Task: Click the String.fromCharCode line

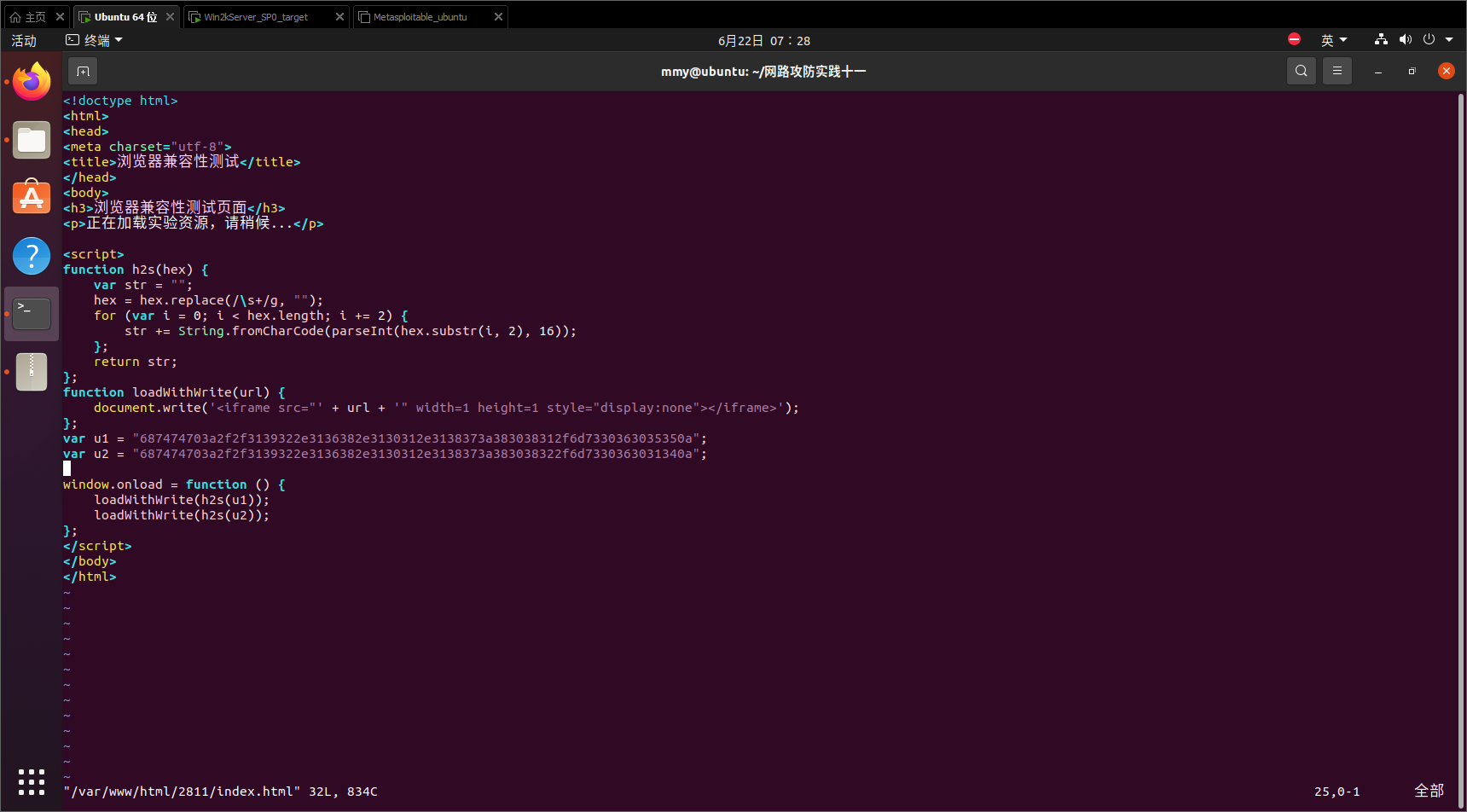Action: tap(351, 331)
